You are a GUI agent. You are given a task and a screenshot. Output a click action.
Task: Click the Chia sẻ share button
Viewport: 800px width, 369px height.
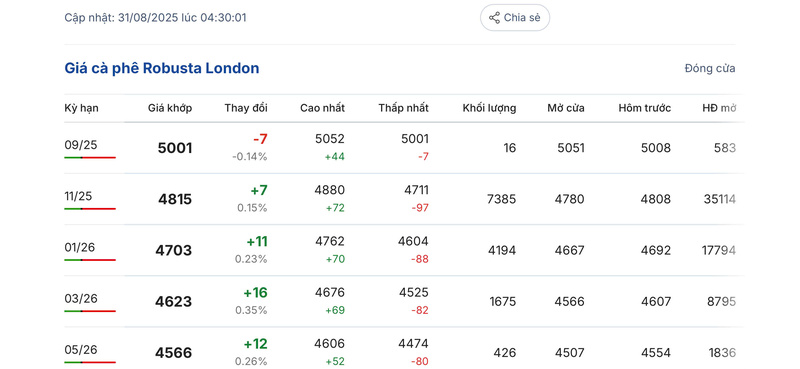[x=515, y=18]
